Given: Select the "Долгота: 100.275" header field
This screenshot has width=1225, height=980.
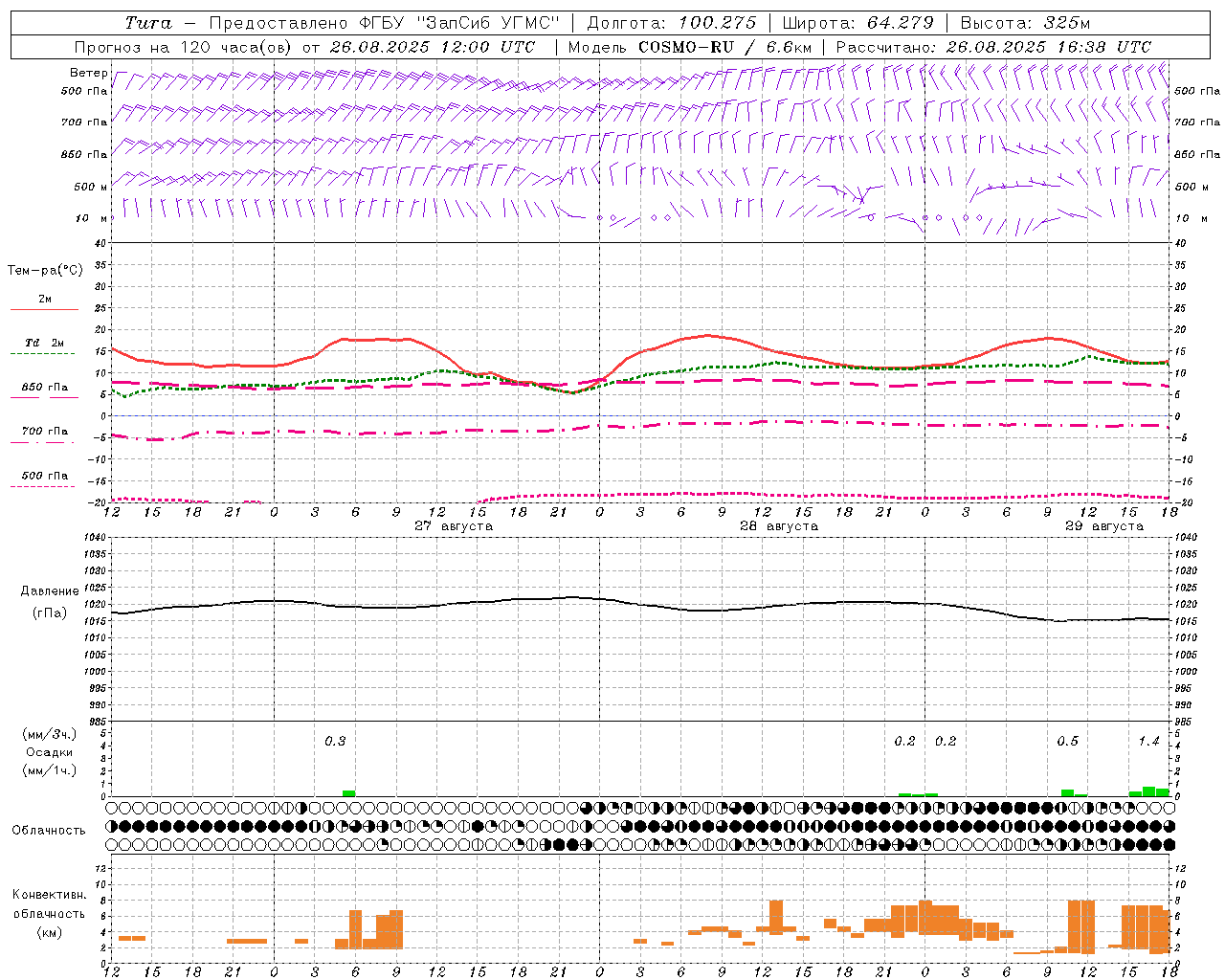Looking at the screenshot, I should [672, 23].
